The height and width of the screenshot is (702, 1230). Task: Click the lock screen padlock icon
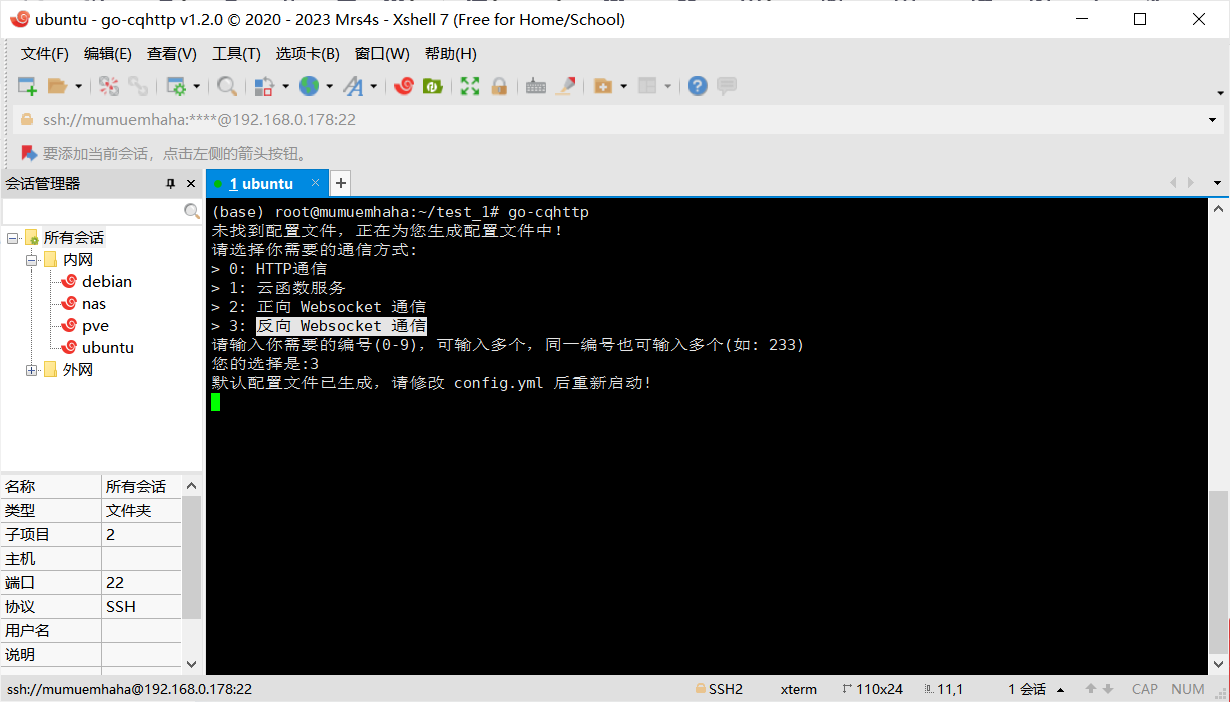coord(499,86)
